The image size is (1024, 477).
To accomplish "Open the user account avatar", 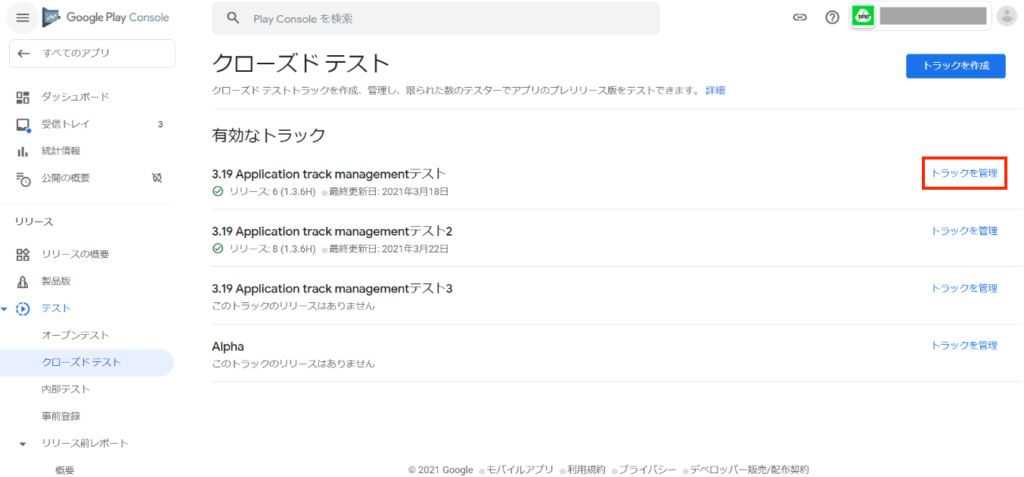I will tap(1006, 16).
